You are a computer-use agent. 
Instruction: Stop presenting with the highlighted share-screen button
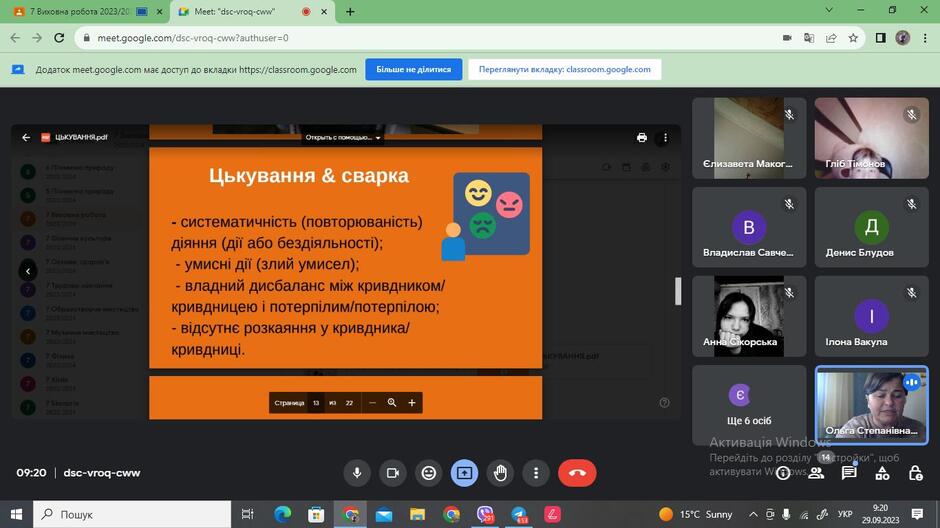tap(464, 473)
